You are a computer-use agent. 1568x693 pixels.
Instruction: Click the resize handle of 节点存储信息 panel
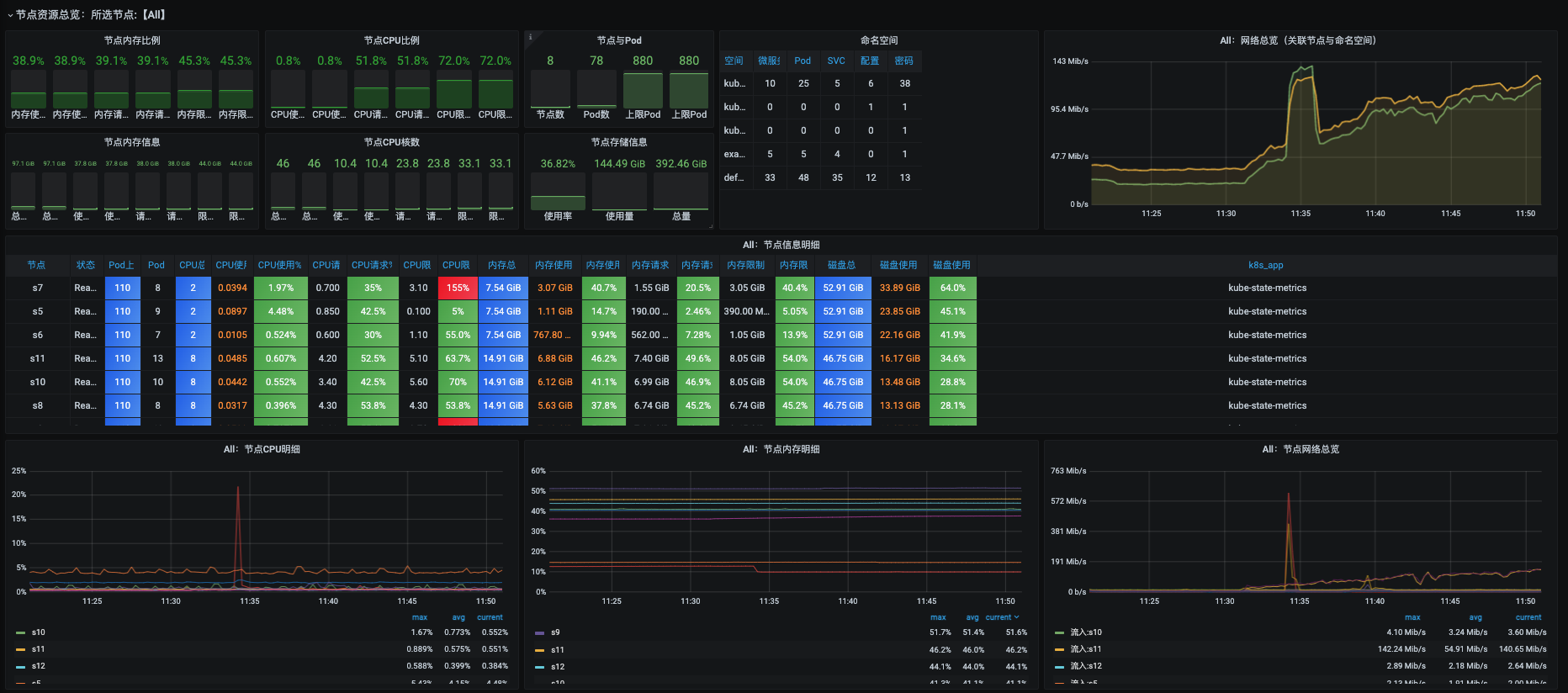pyautogui.click(x=710, y=225)
